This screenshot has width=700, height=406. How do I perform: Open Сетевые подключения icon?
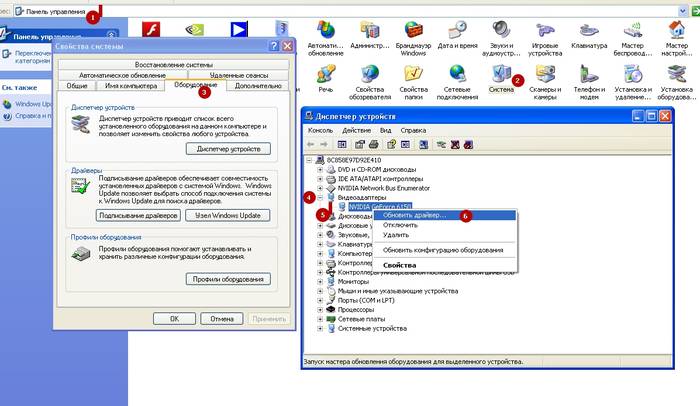click(458, 75)
